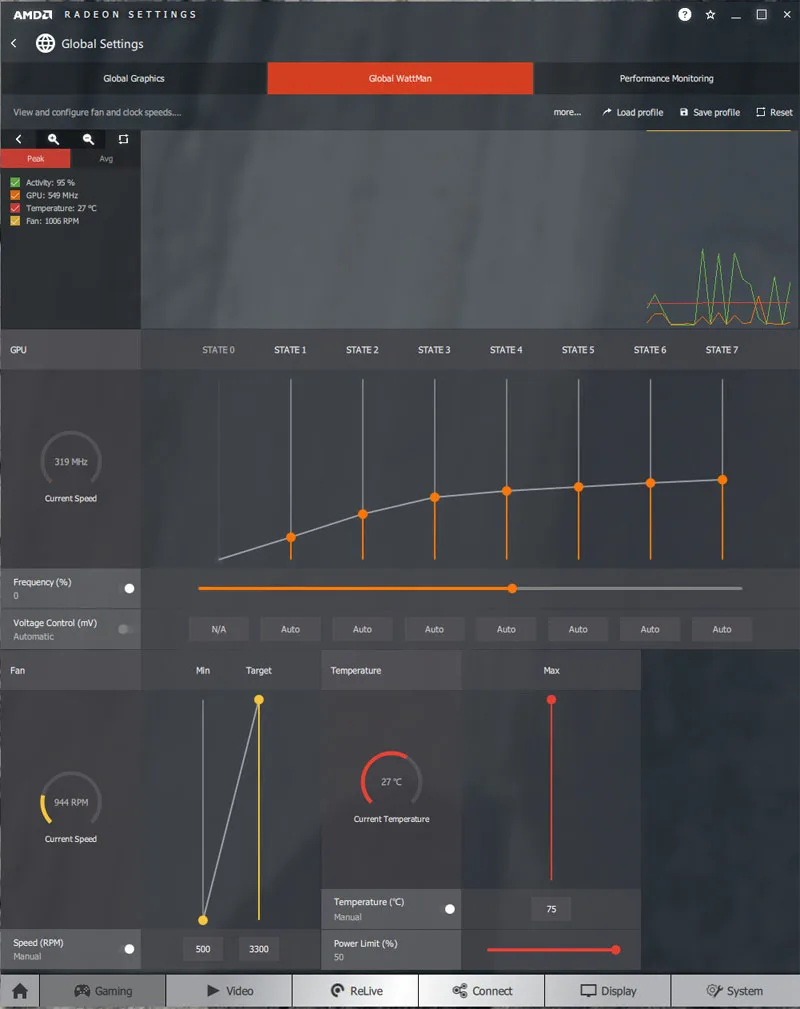Click the fan Target speed 3300 field
This screenshot has width=800, height=1009.
(x=259, y=949)
